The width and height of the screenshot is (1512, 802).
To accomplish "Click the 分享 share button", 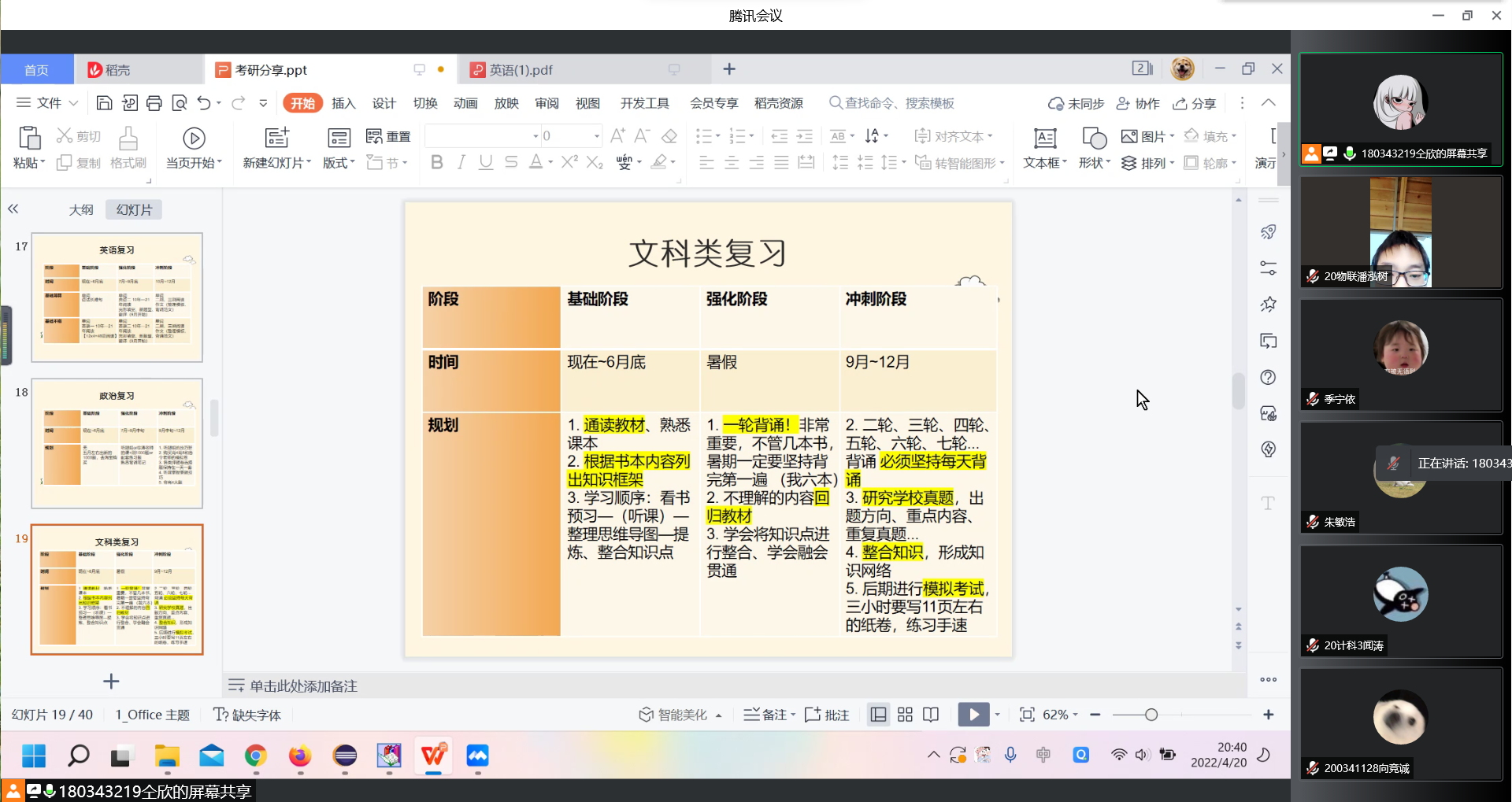I will pos(1195,103).
